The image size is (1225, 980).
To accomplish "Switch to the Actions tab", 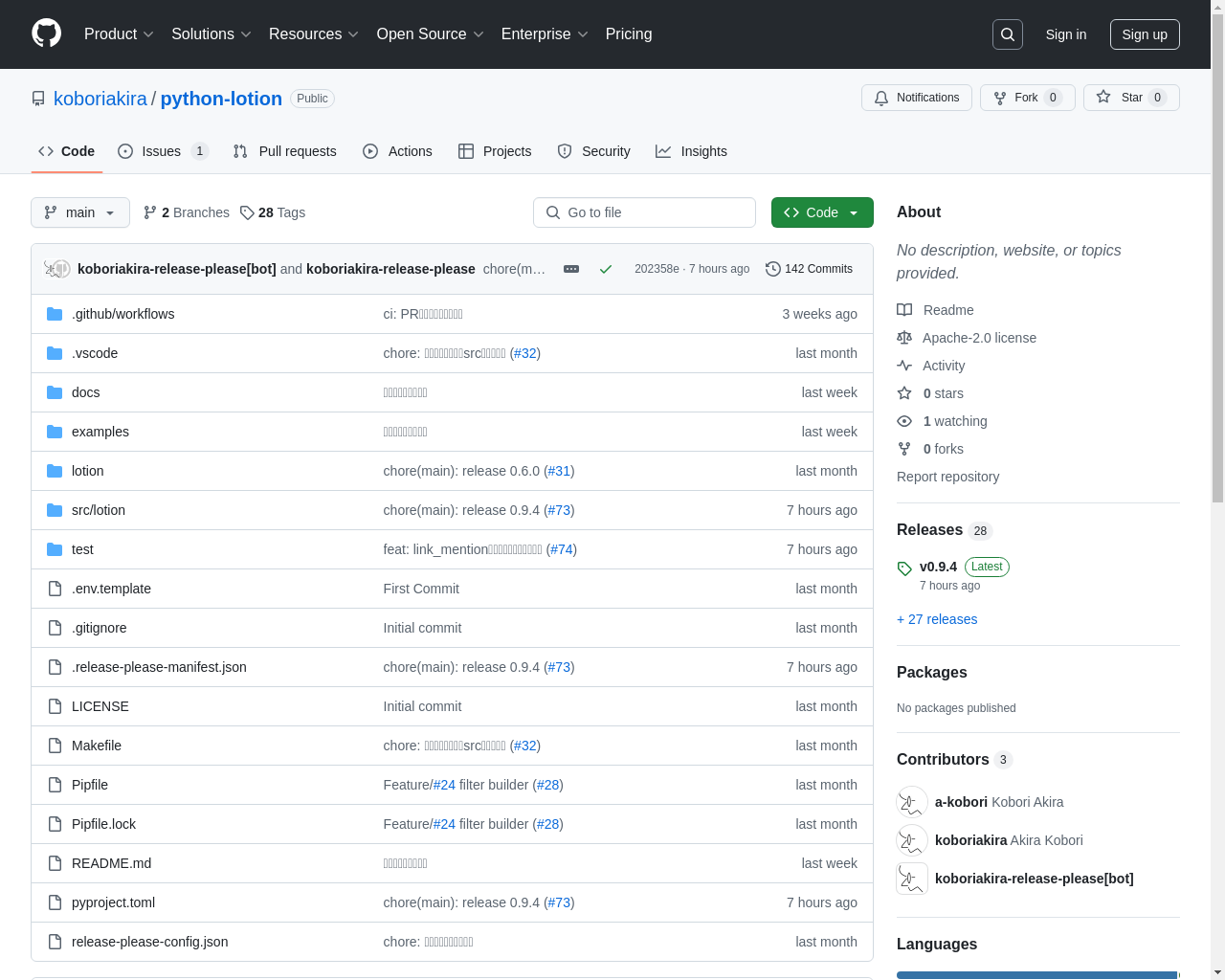I will click(x=397, y=151).
